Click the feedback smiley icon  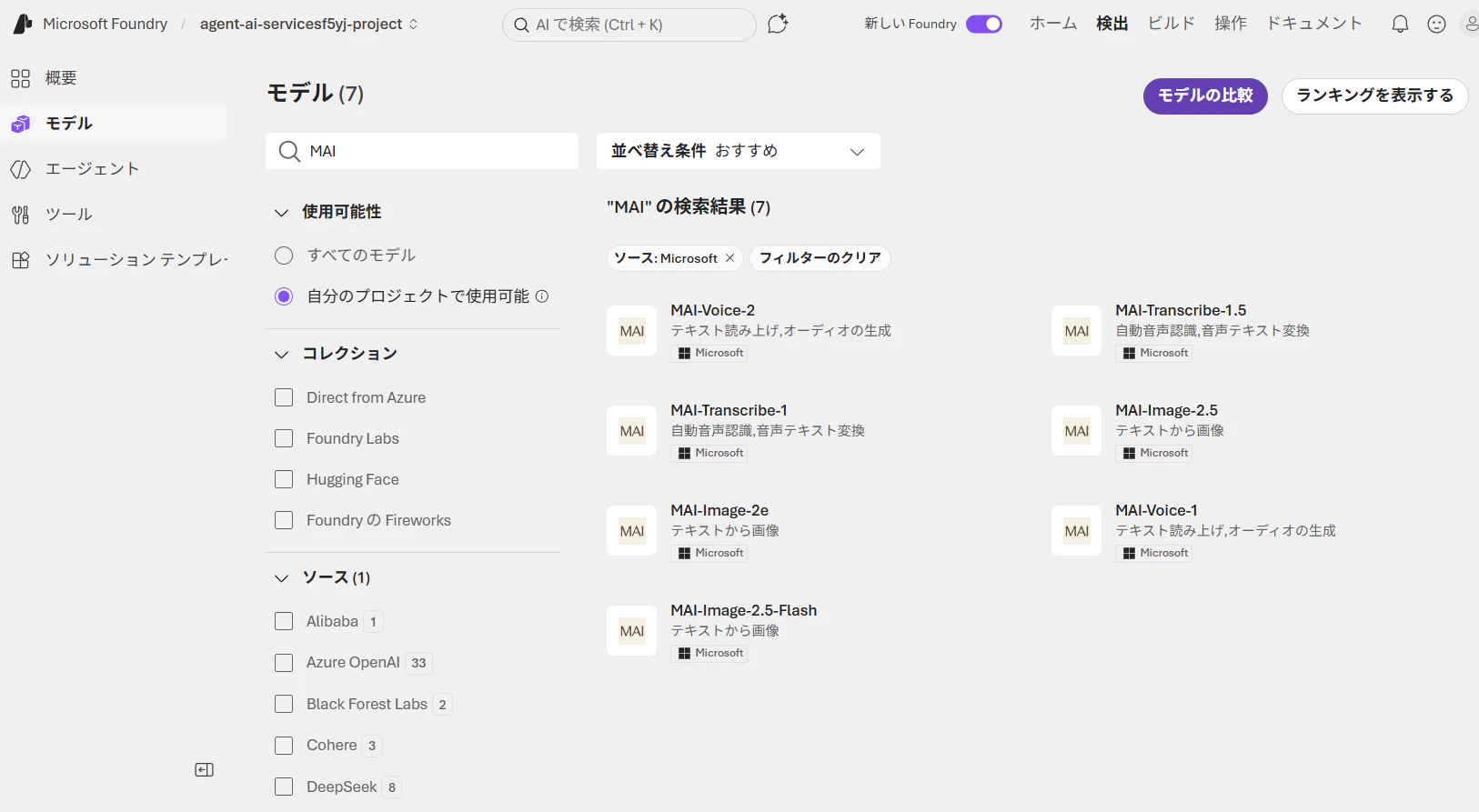click(1436, 25)
